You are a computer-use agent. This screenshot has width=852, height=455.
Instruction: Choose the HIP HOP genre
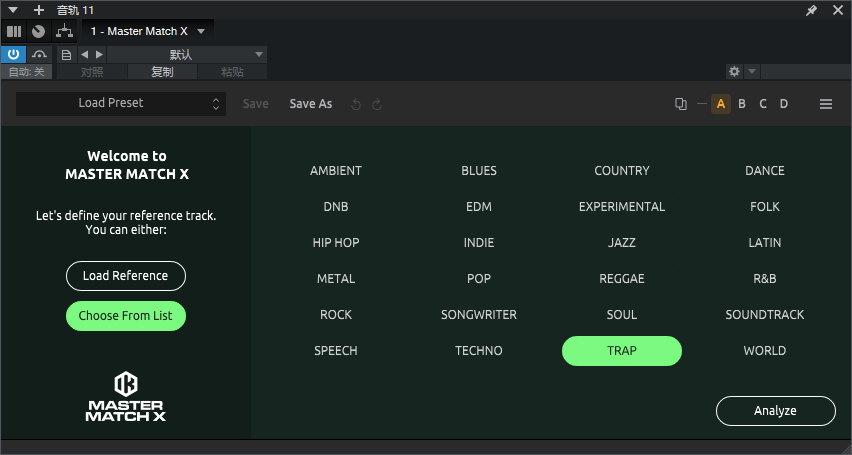tap(336, 242)
